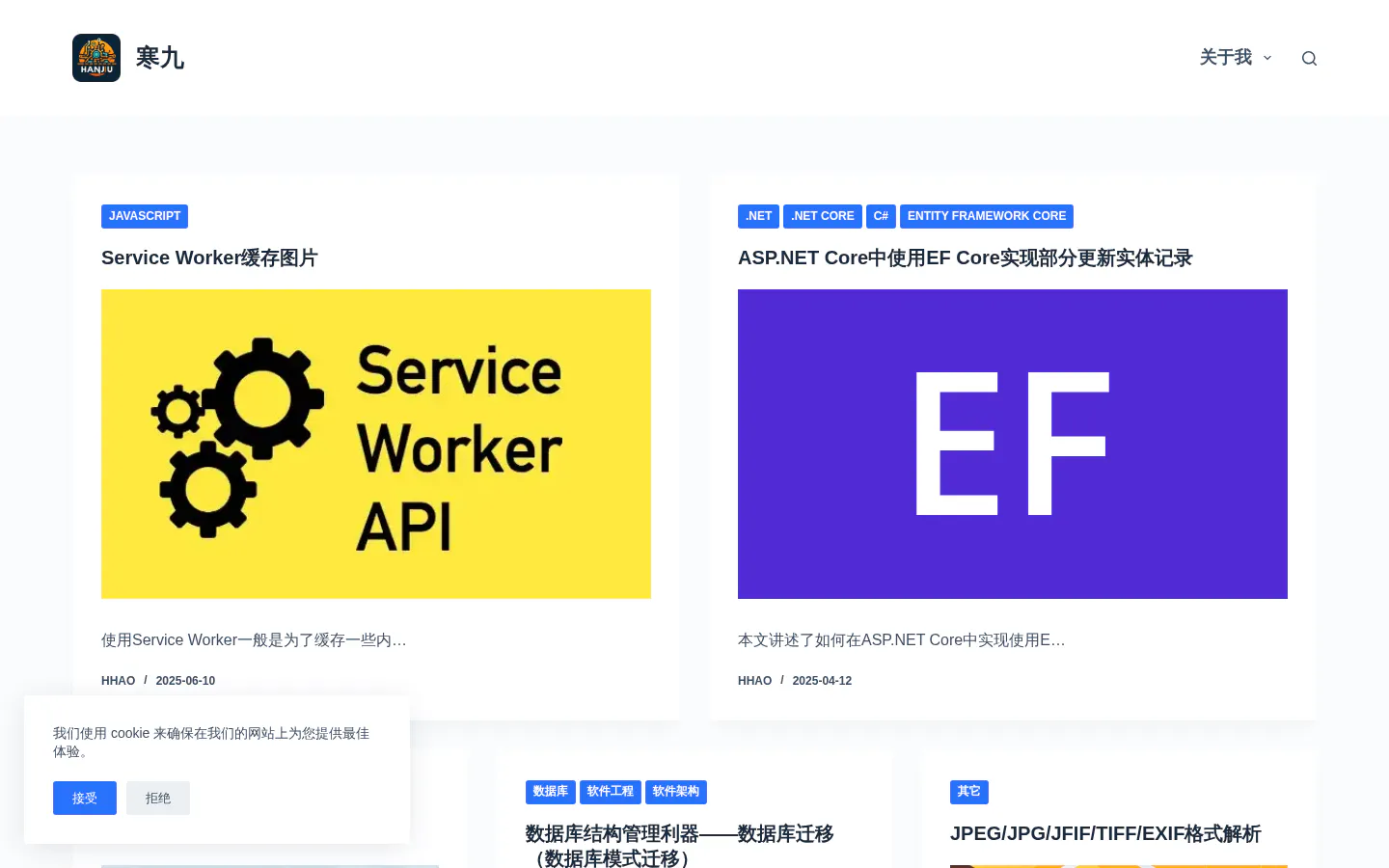Select the 软件工程 category tag

[611, 792]
